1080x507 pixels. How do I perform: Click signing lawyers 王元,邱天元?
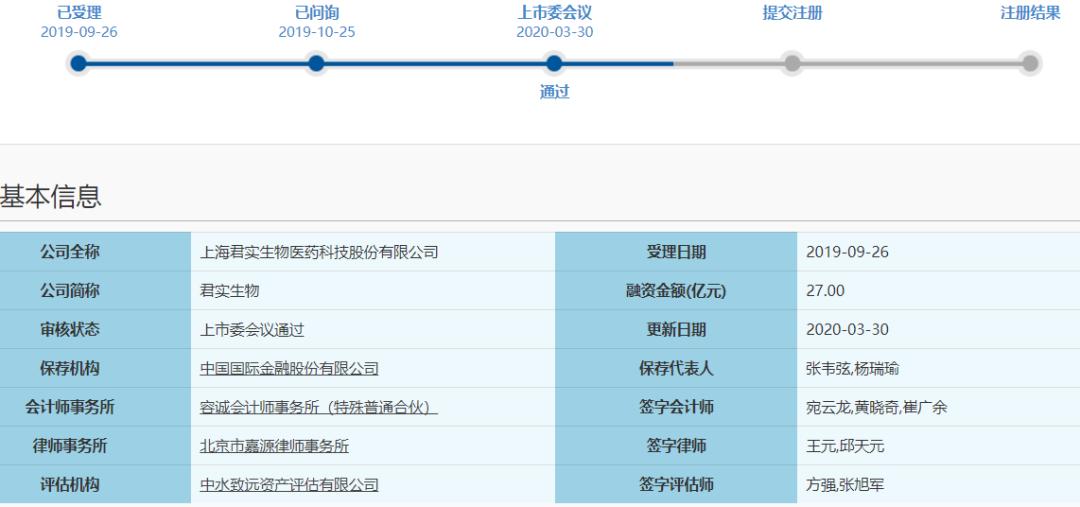point(845,446)
